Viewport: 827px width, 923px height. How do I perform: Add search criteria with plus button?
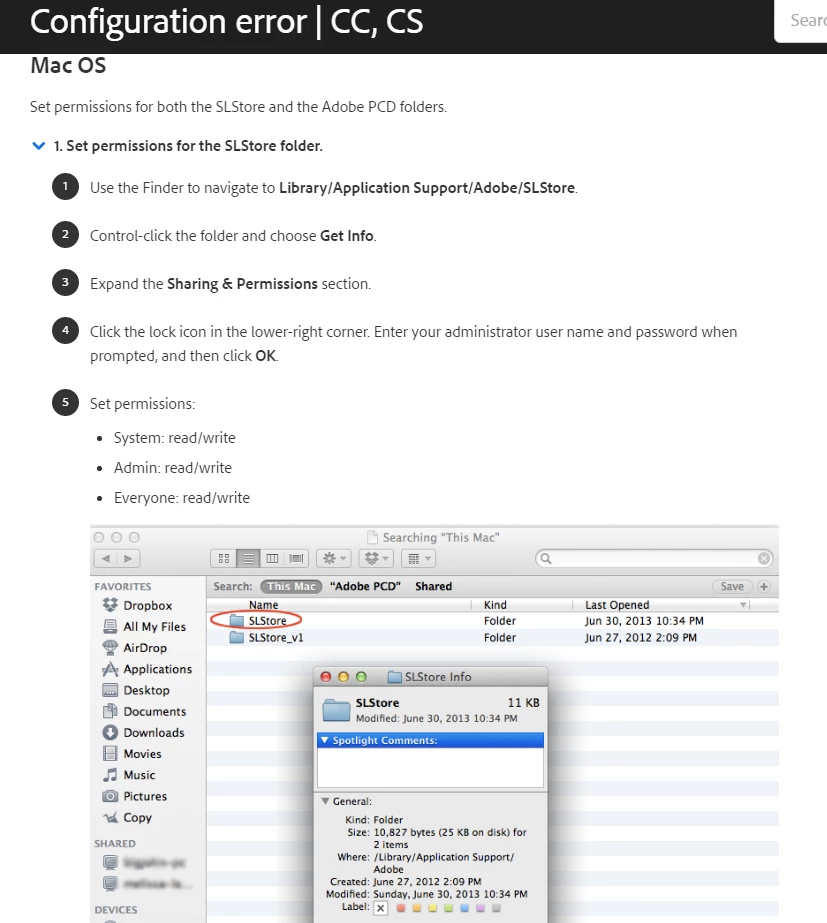tap(764, 586)
